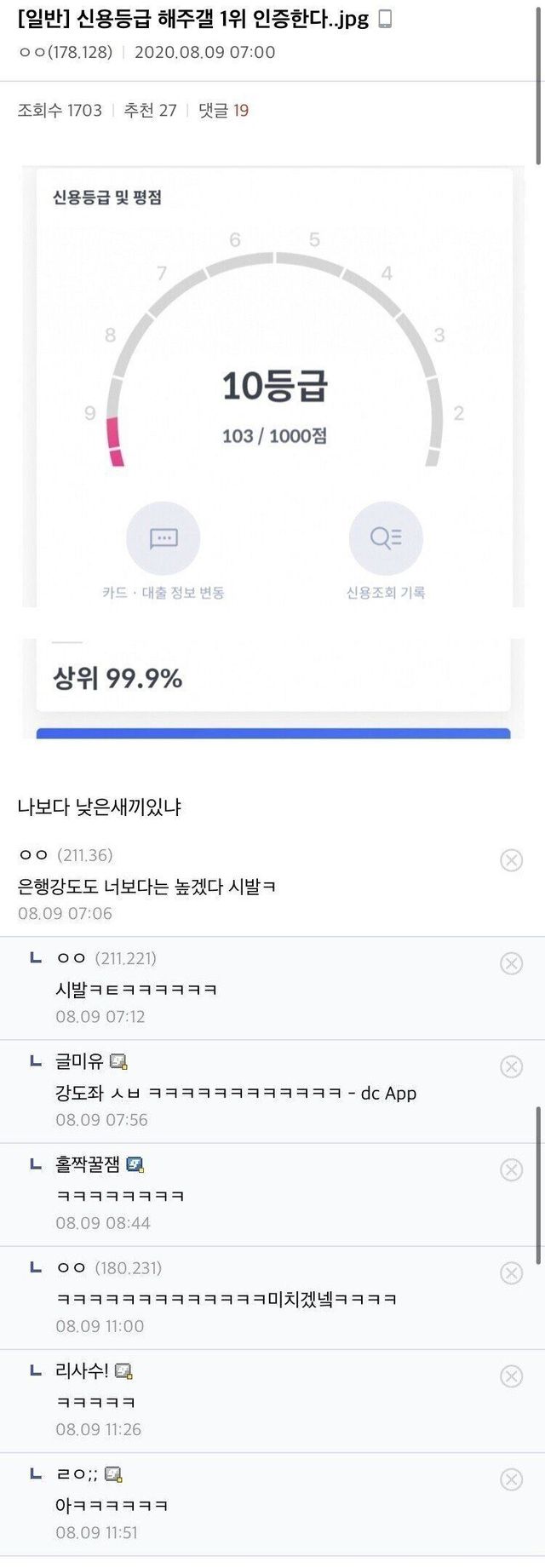Remove the ㅇㅇ (180.231) reply
545x1568 pixels.
pyautogui.click(x=511, y=1273)
